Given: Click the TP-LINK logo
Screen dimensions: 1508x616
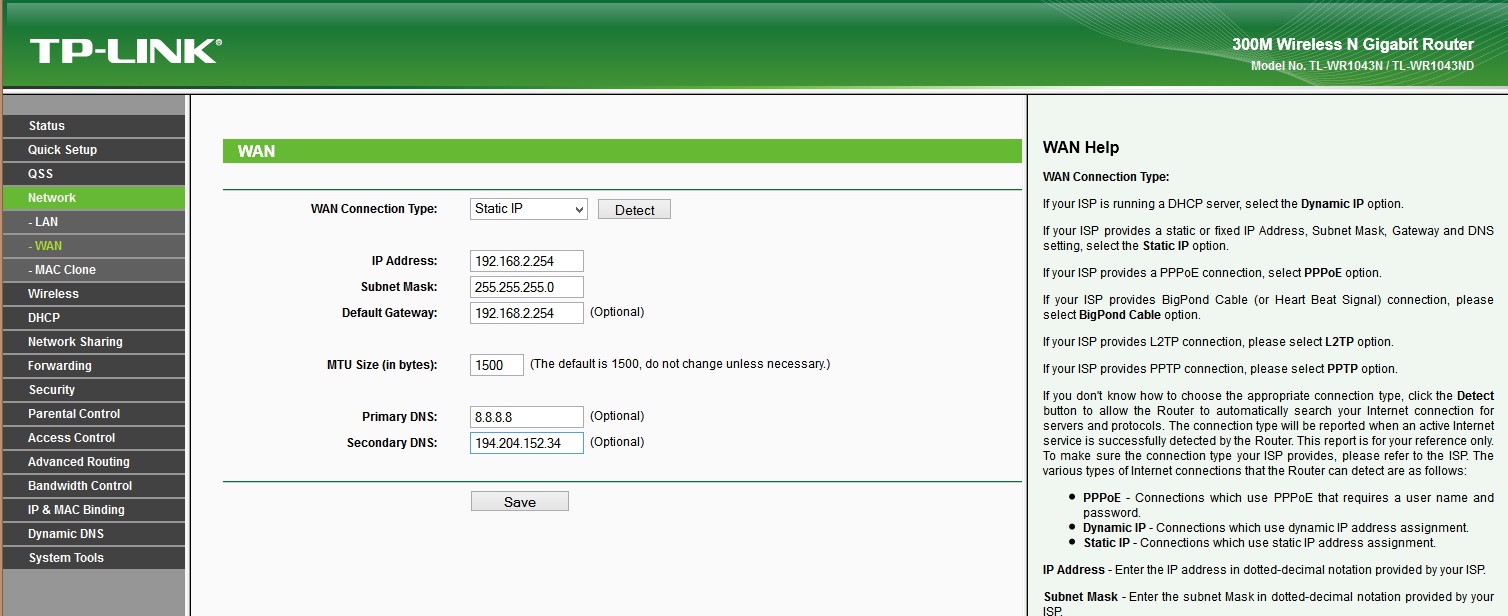Looking at the screenshot, I should [126, 51].
